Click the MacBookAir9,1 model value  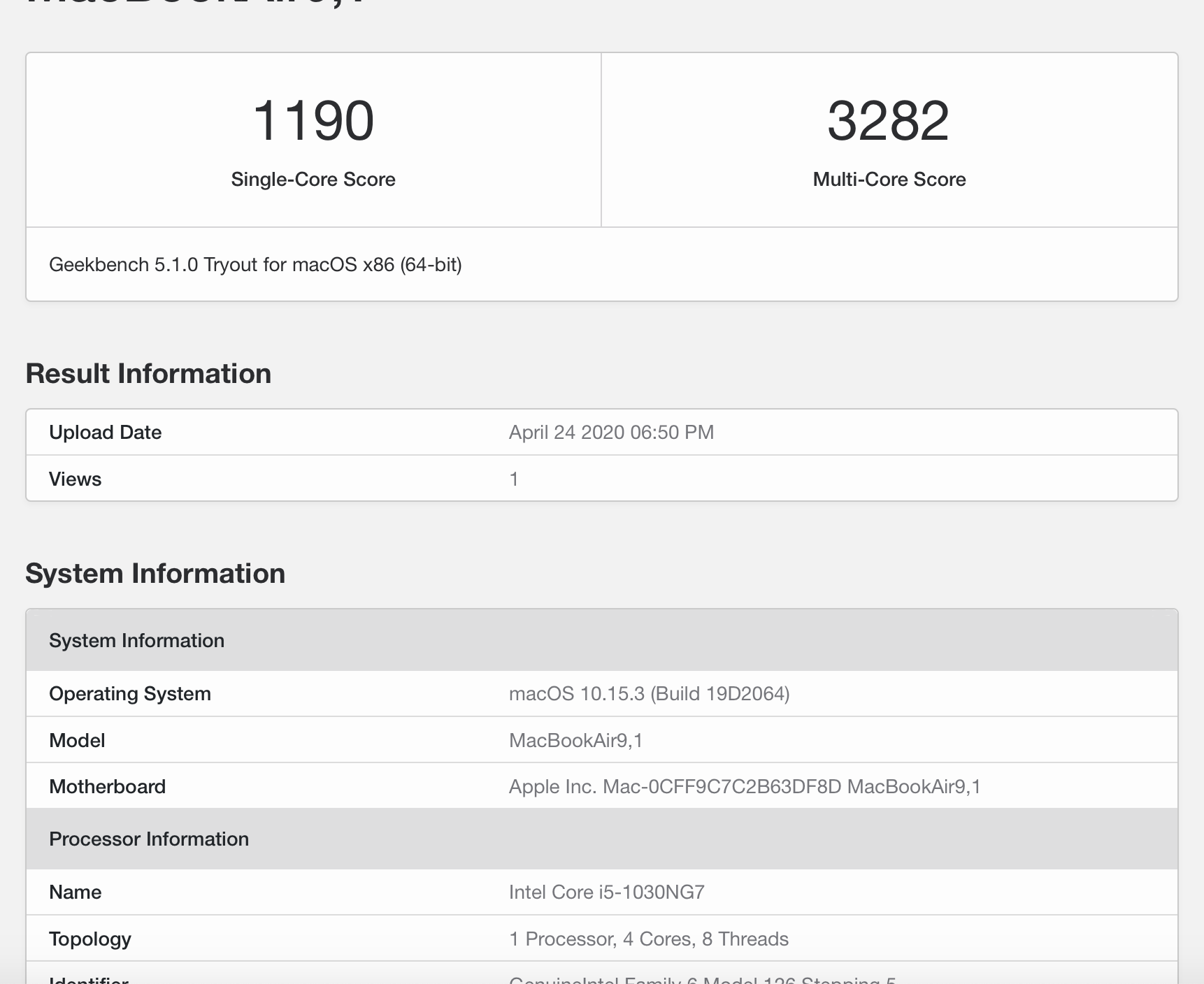point(576,740)
